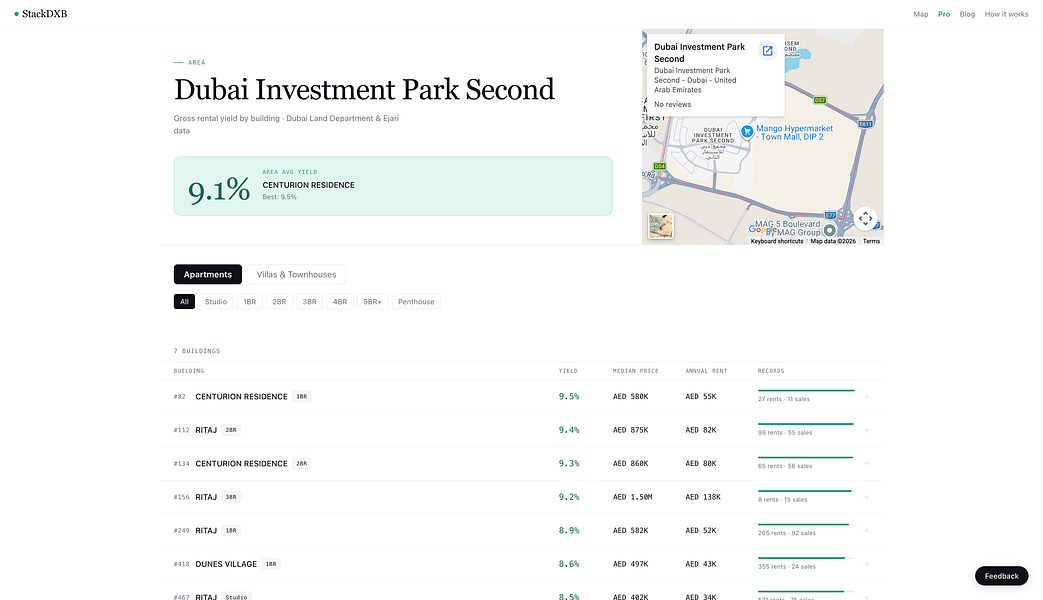Viewport: 1043px width, 600px height.
Task: Click the Feedback button
Action: [x=1001, y=576]
